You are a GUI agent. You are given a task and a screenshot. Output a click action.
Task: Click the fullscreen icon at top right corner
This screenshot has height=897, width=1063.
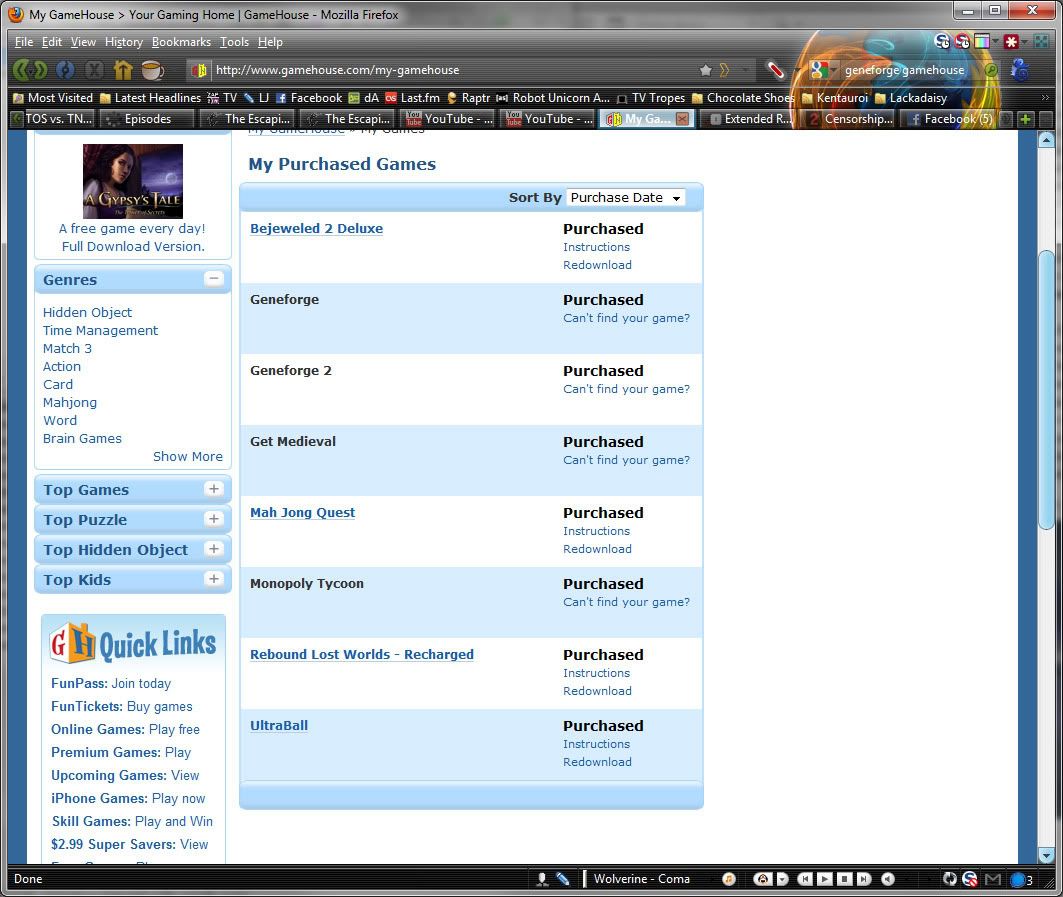click(1041, 42)
